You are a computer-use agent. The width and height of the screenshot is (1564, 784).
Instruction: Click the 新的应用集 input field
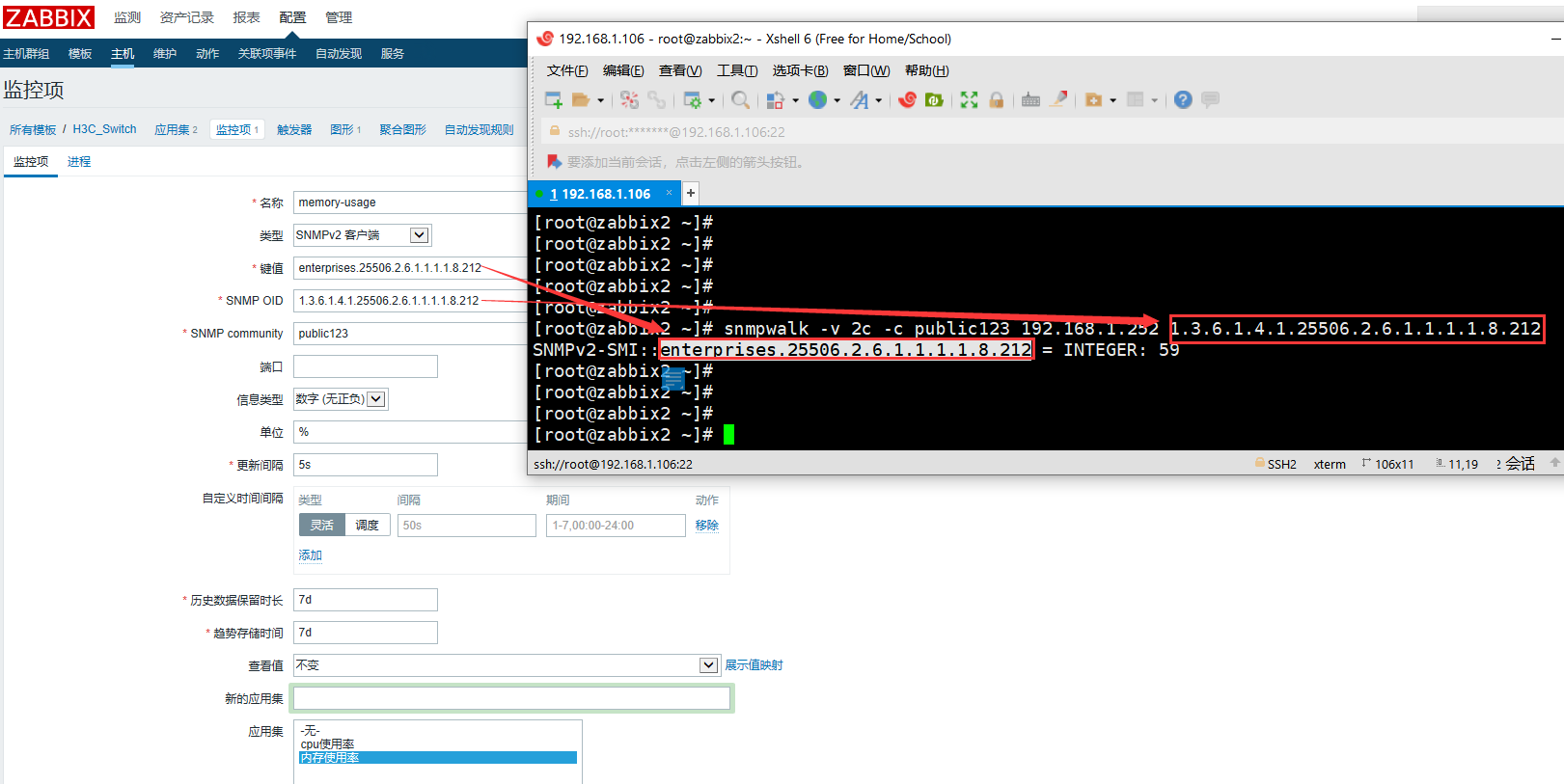click(x=511, y=698)
